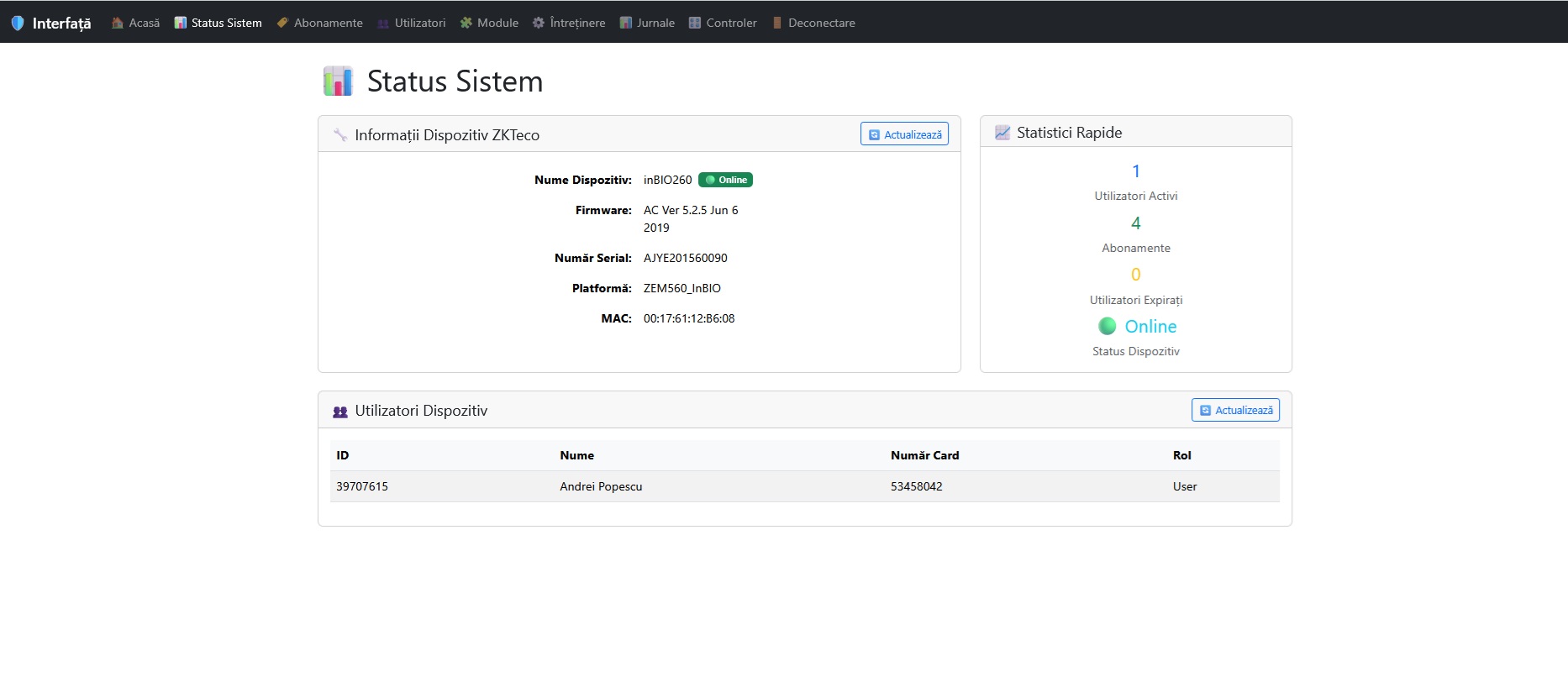Click the shield logo icon beside Interfață
The width and height of the screenshot is (1568, 682).
tap(18, 23)
